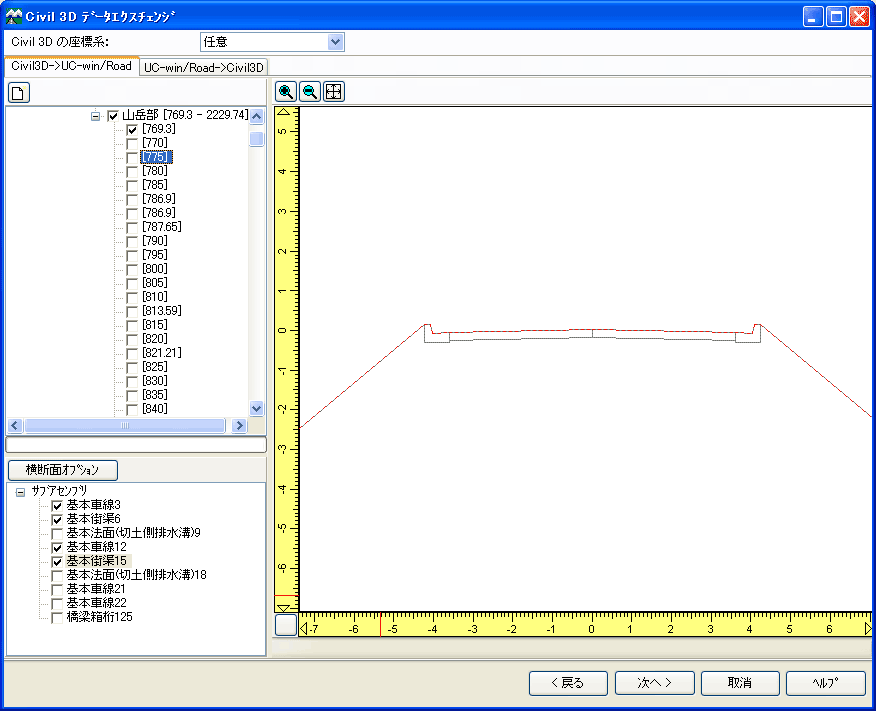Image resolution: width=876 pixels, height=711 pixels.
Task: Uncheck the 基本車線12 subassembly
Action: (57, 547)
